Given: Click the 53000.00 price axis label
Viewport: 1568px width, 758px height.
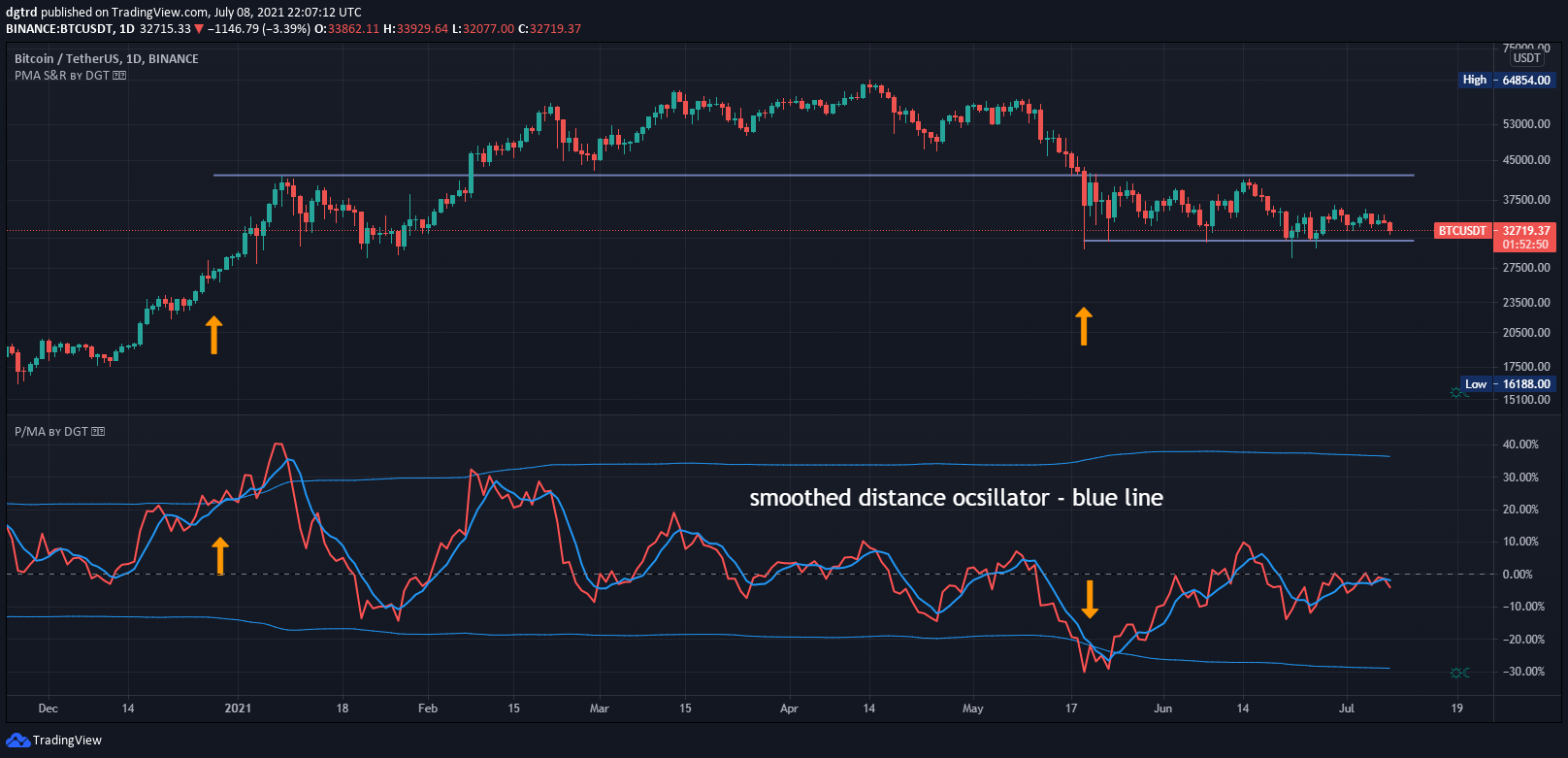Looking at the screenshot, I should [1526, 124].
